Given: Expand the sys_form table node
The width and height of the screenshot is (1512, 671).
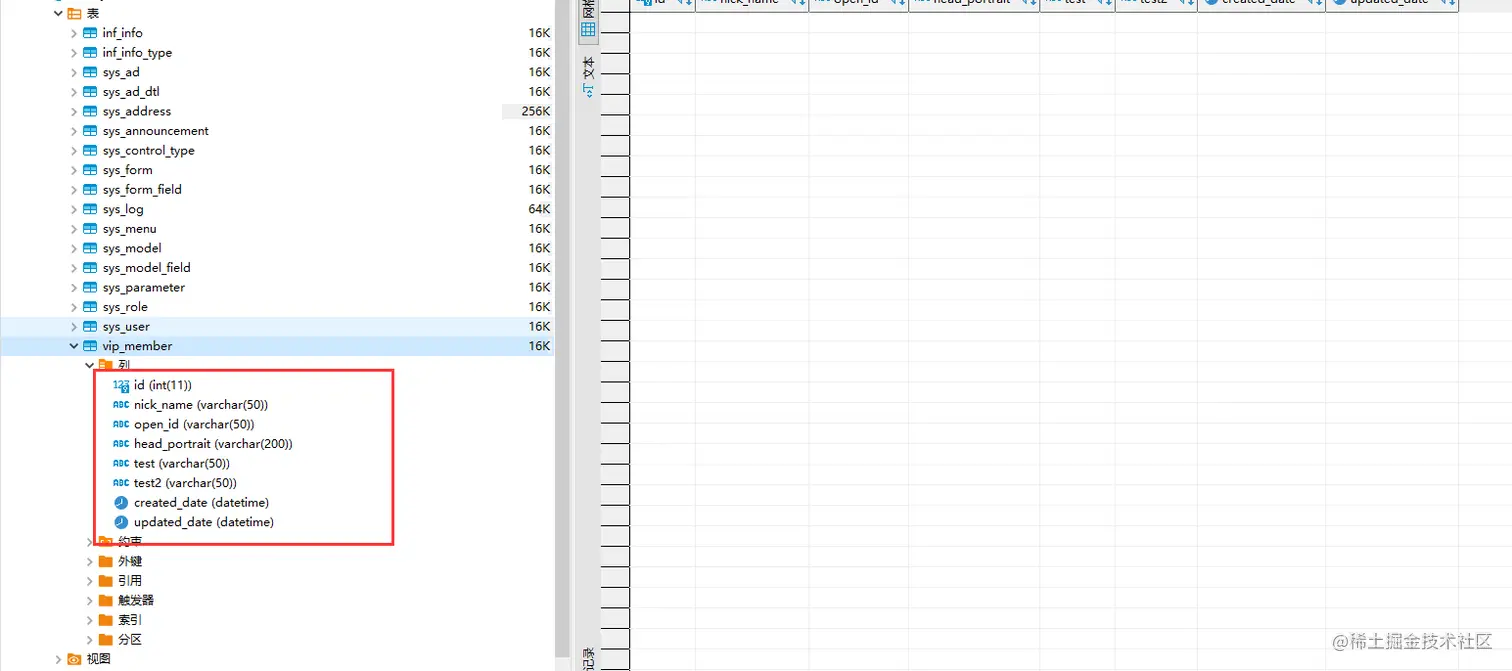Looking at the screenshot, I should point(74,170).
